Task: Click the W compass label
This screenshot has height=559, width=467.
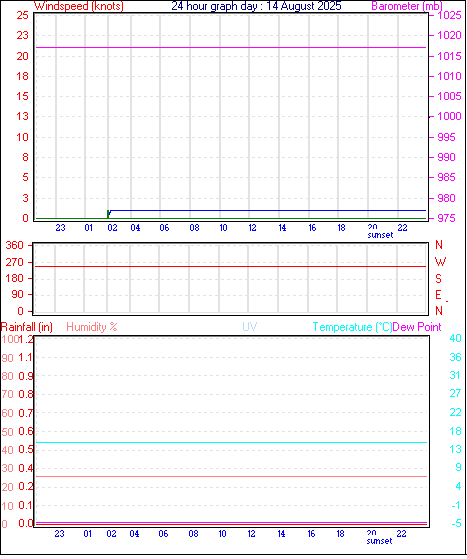Action: click(x=440, y=262)
